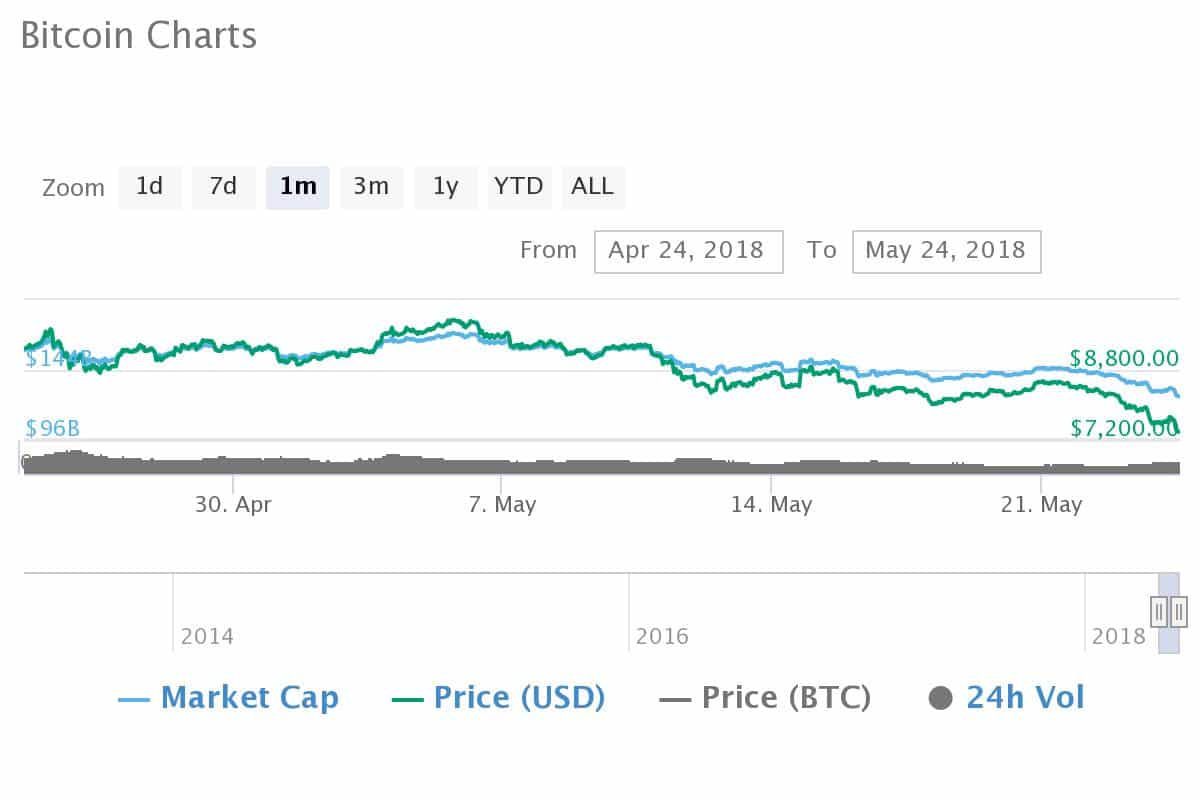Toggle the Market Cap series
This screenshot has height=800, width=1200.
[x=249, y=698]
